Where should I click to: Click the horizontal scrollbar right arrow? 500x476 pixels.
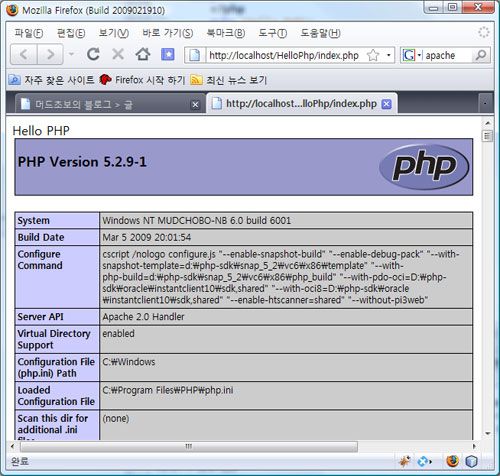474,446
